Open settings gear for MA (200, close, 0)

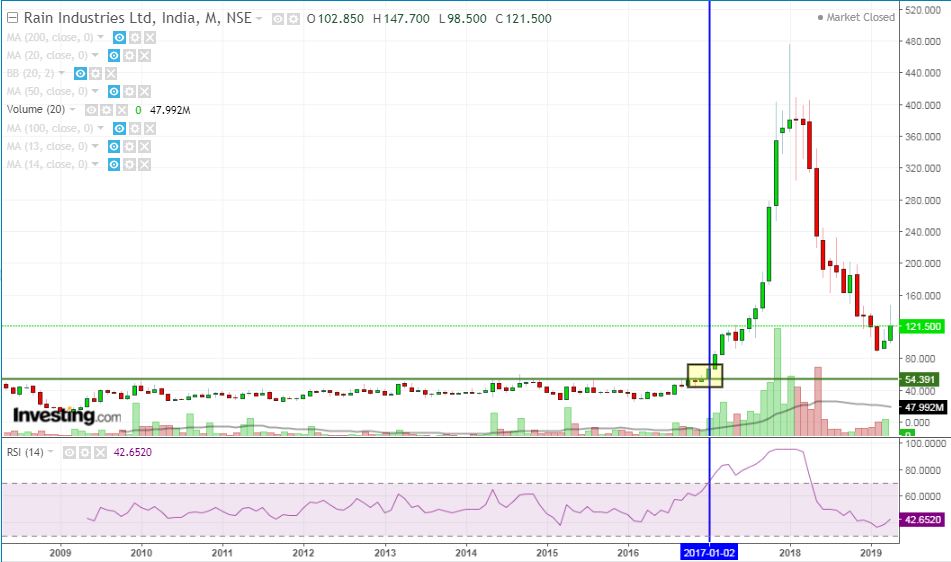pos(135,38)
